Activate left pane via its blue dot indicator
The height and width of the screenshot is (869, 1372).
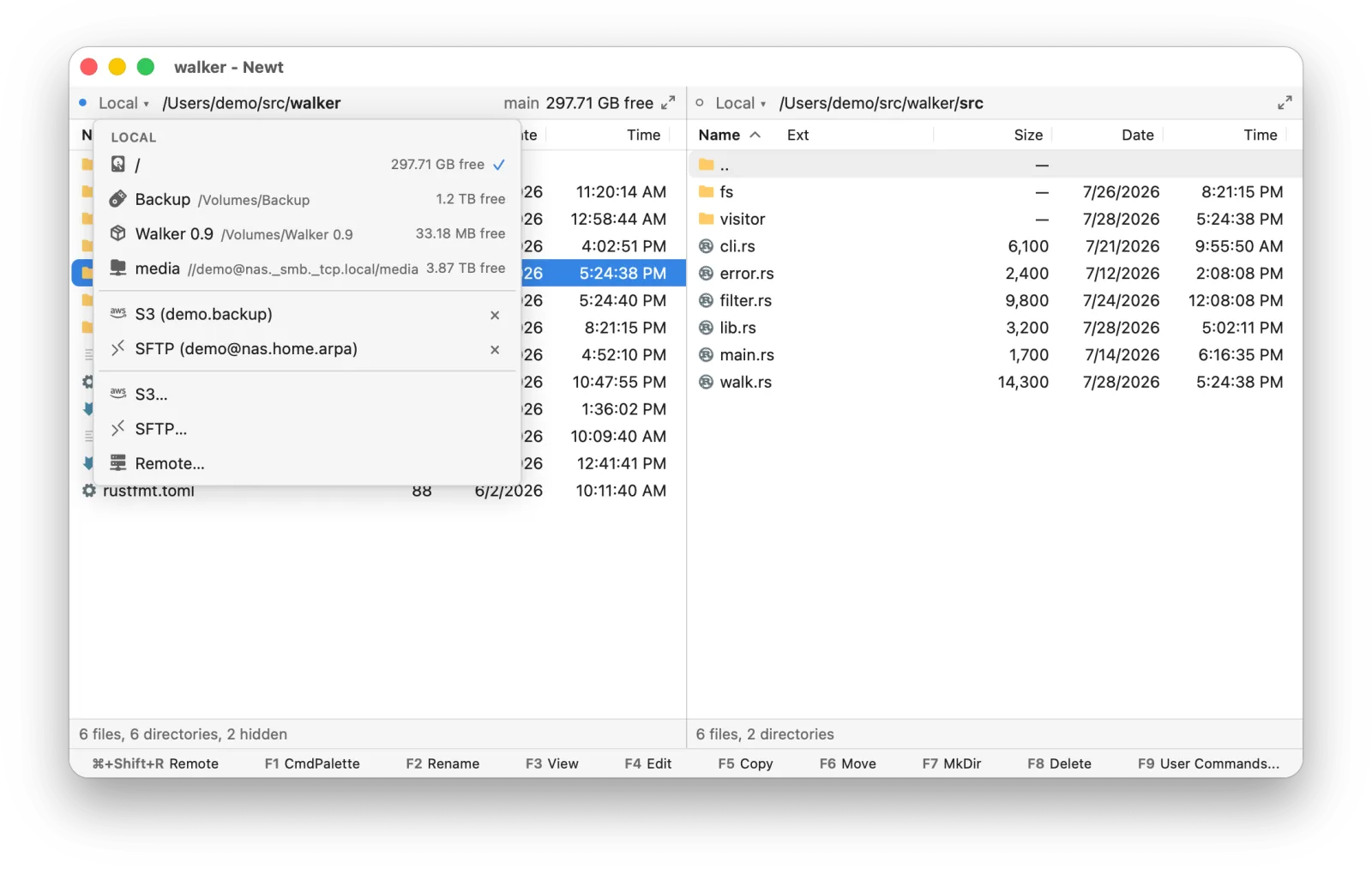coord(83,103)
